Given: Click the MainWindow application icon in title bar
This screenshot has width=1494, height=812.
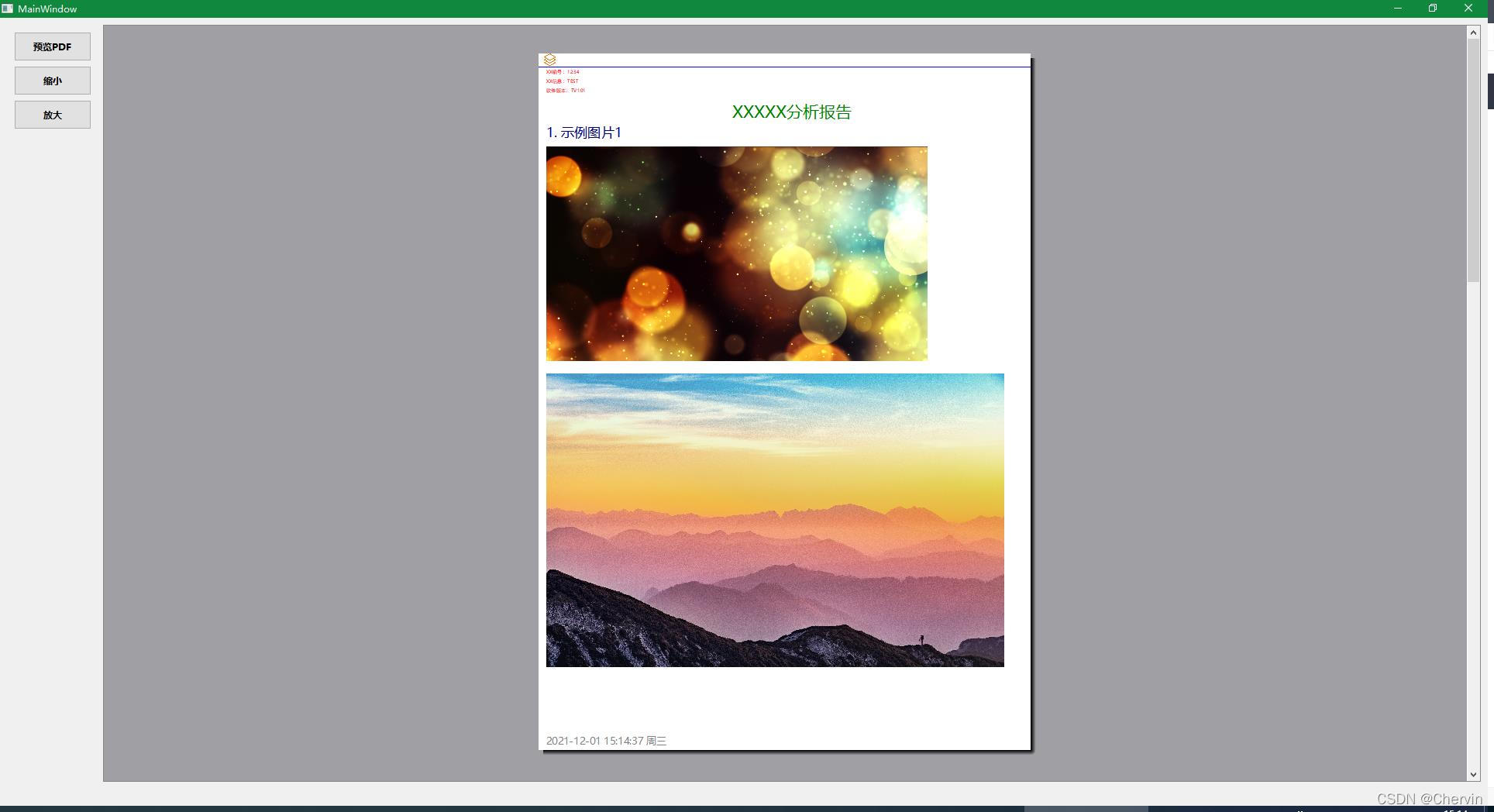Looking at the screenshot, I should (x=9, y=8).
